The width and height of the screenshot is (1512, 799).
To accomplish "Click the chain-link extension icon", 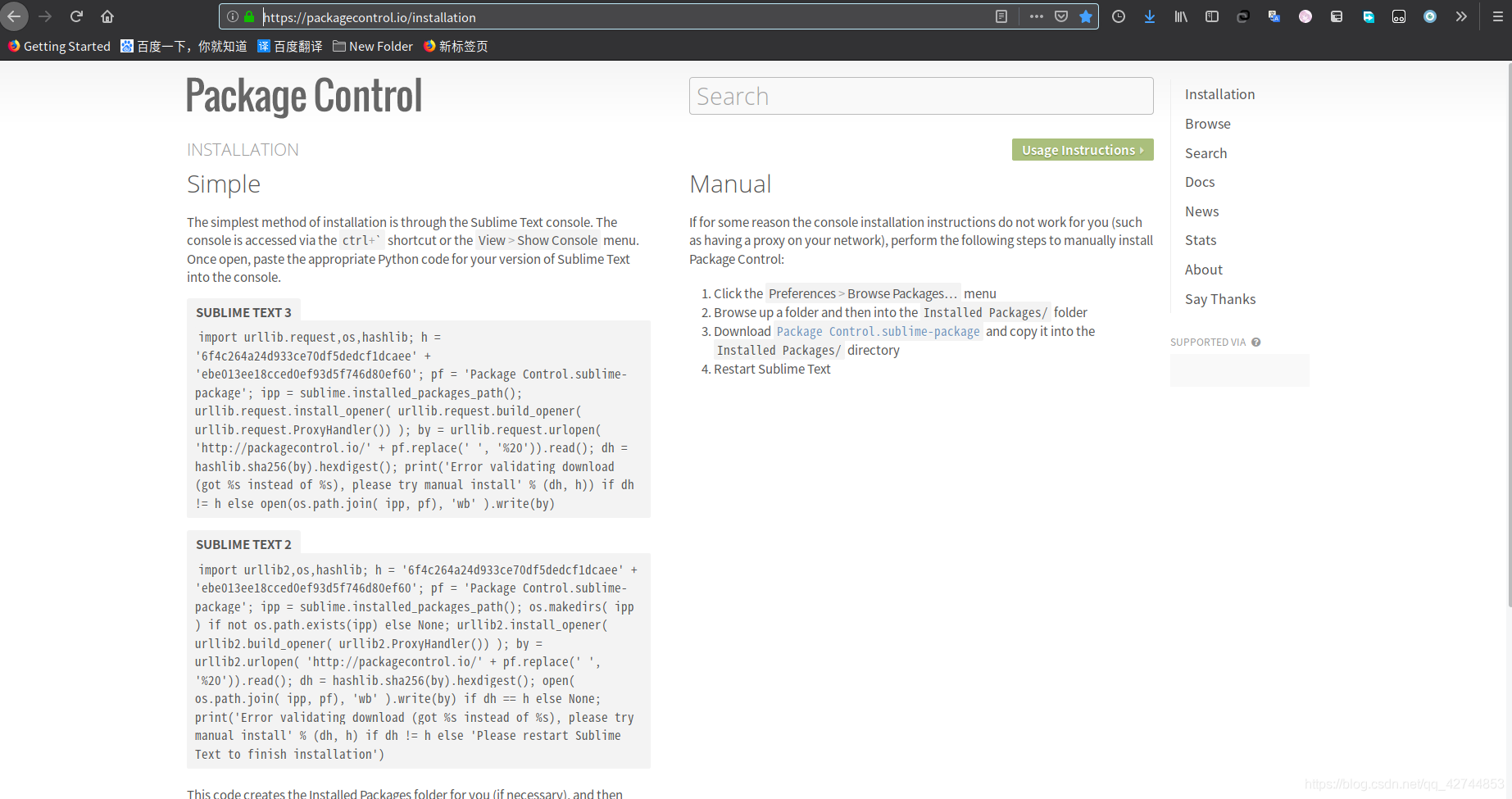I will click(x=1243, y=16).
